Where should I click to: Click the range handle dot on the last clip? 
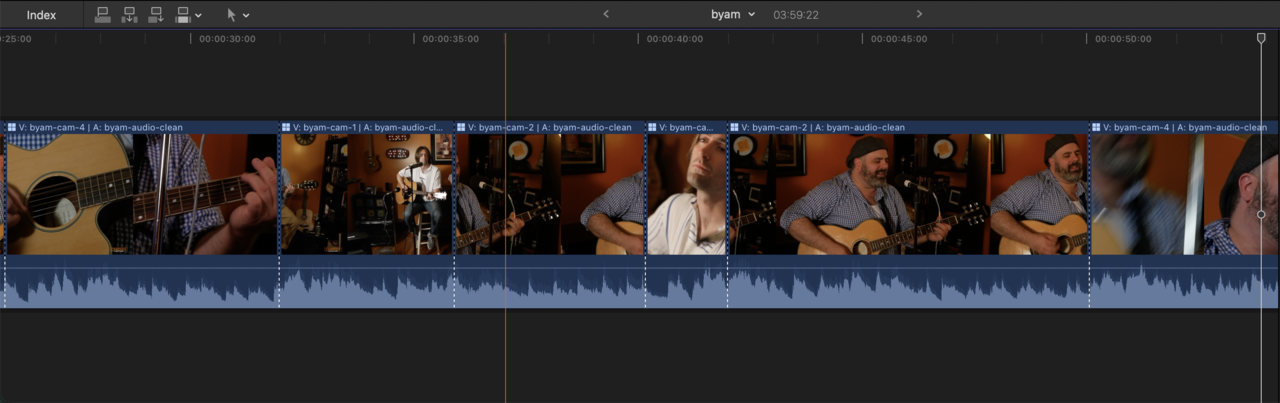pyautogui.click(x=1261, y=214)
